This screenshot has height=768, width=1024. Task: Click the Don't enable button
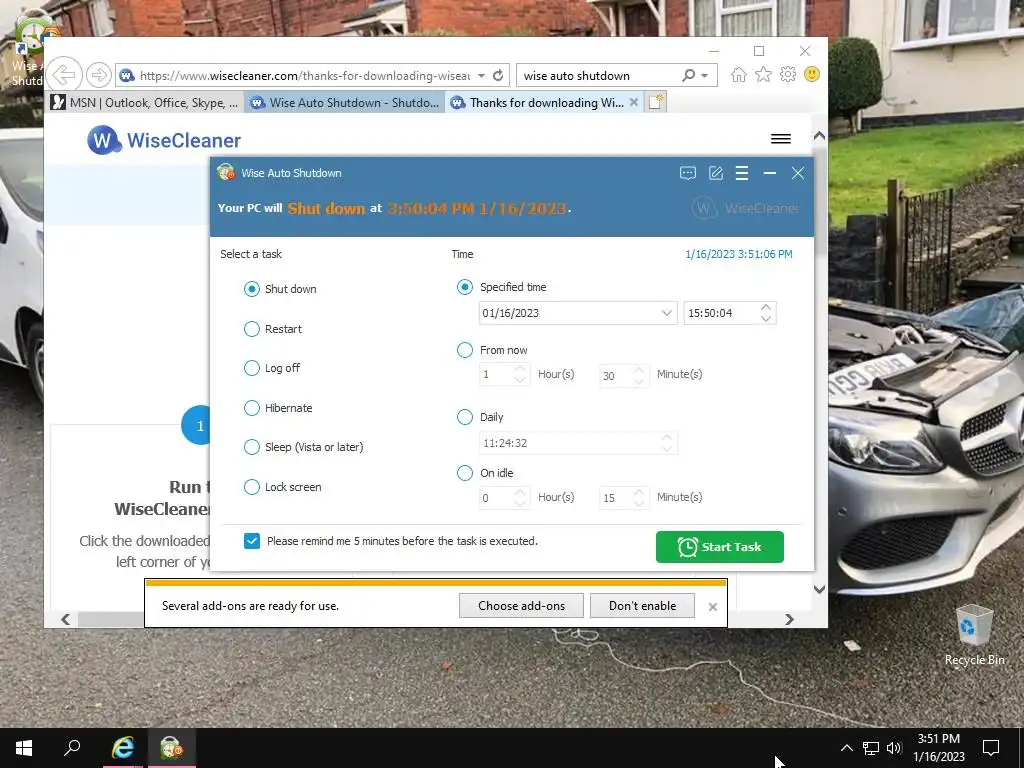pyautogui.click(x=643, y=606)
